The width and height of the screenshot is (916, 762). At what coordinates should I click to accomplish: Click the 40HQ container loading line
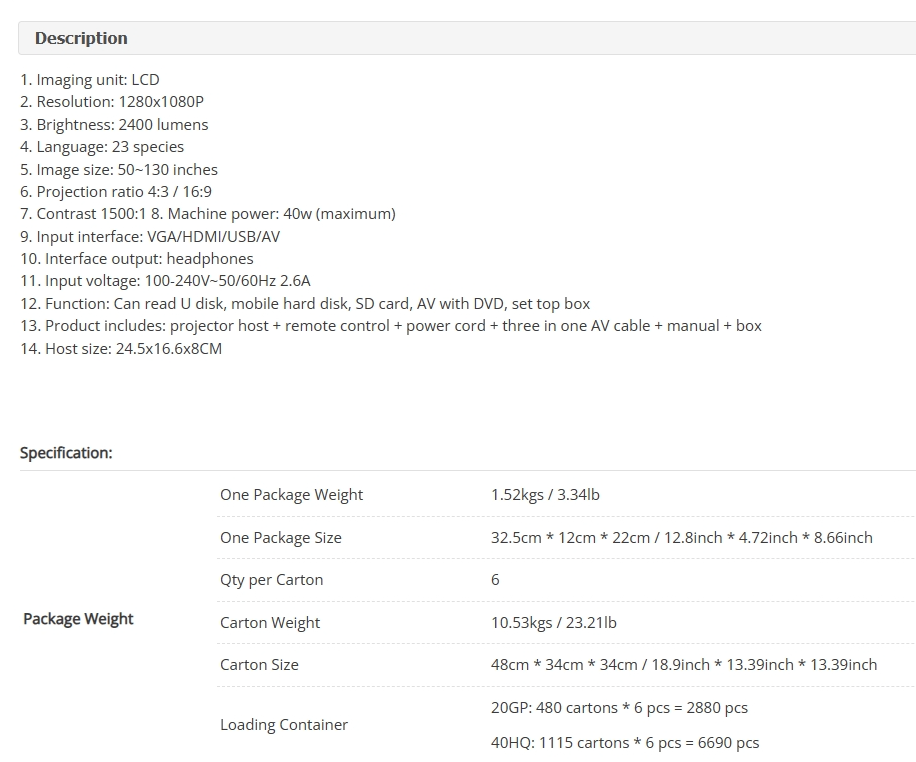625,743
